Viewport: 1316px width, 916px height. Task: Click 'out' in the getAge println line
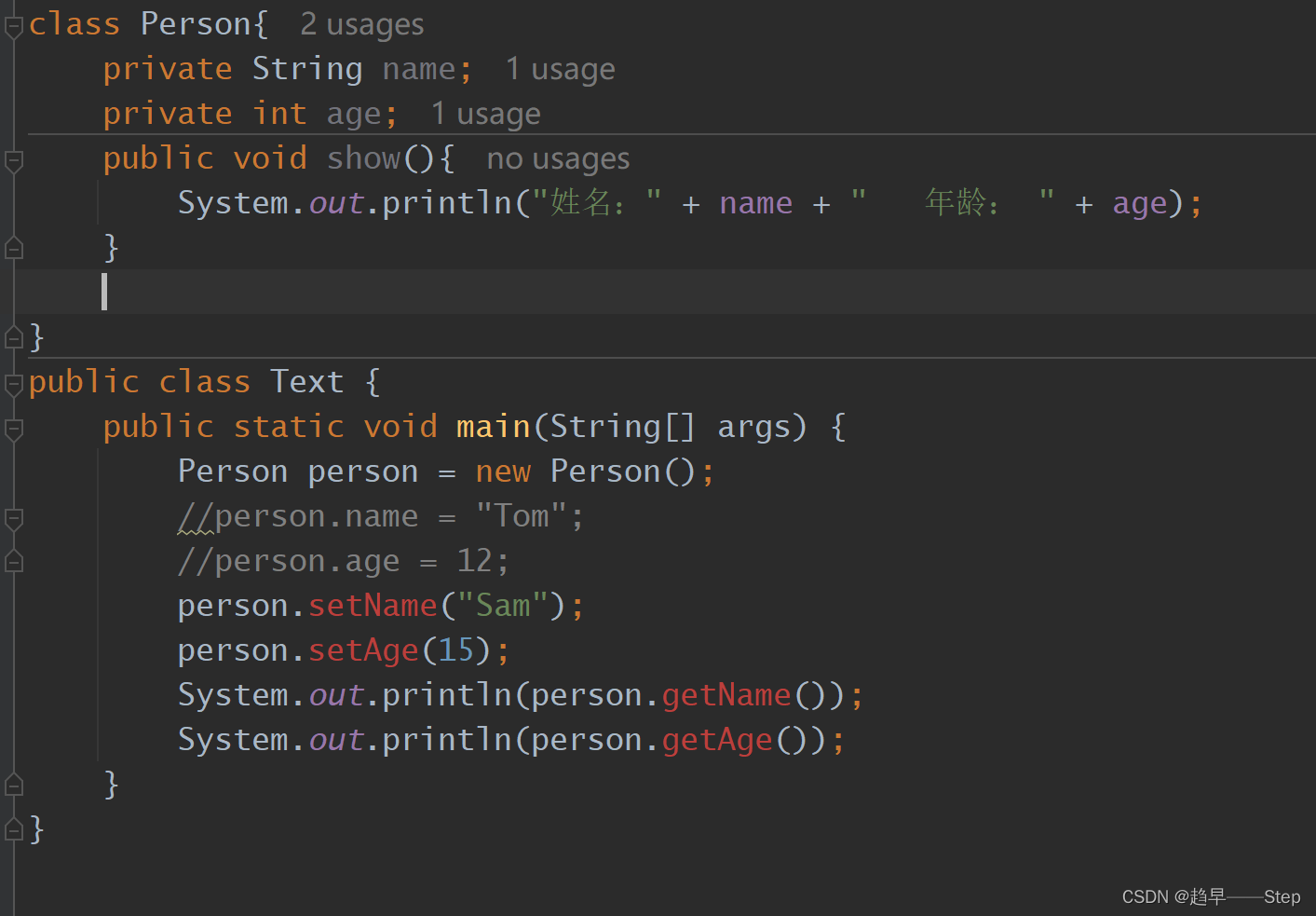335,740
